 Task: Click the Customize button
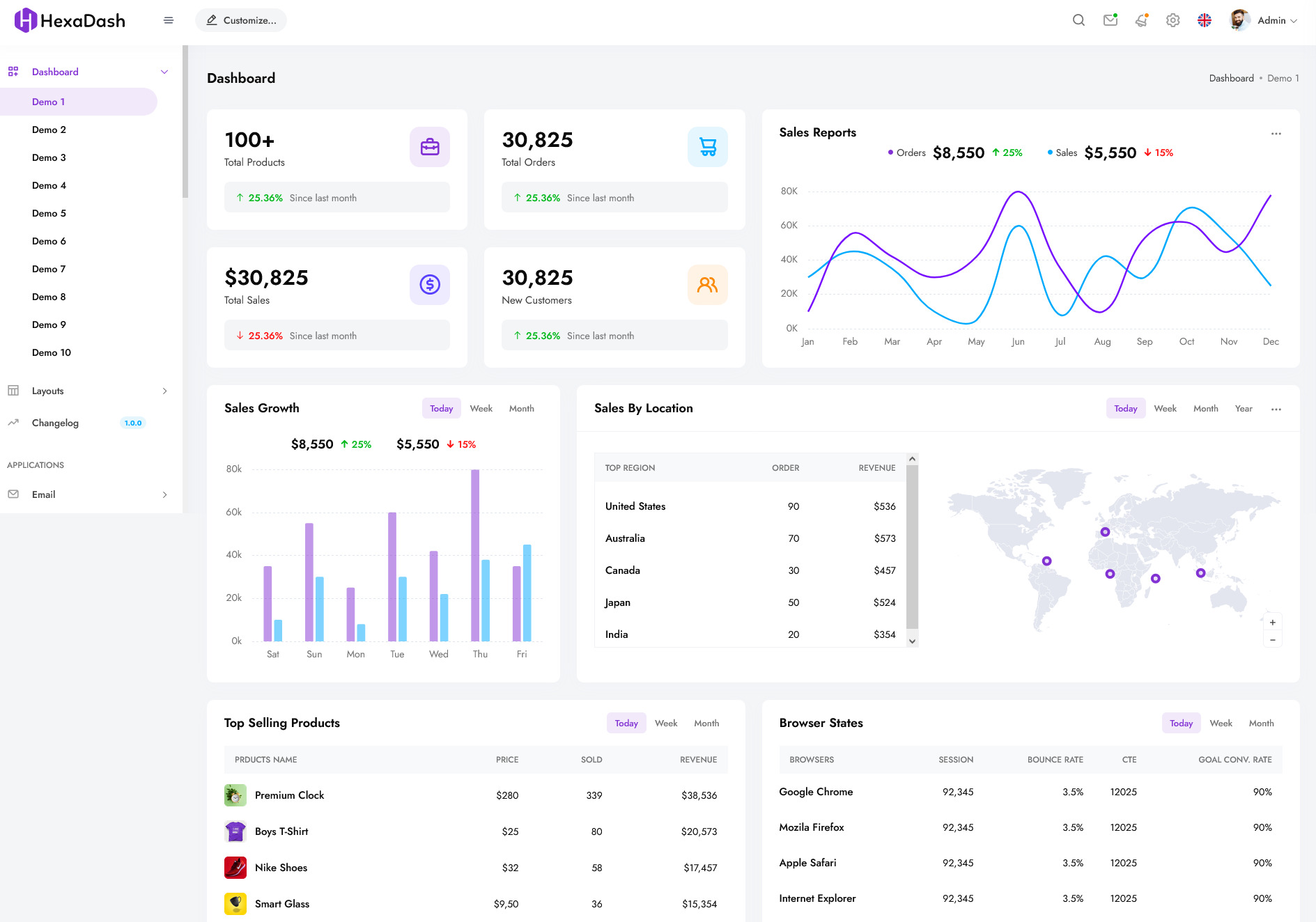[240, 20]
